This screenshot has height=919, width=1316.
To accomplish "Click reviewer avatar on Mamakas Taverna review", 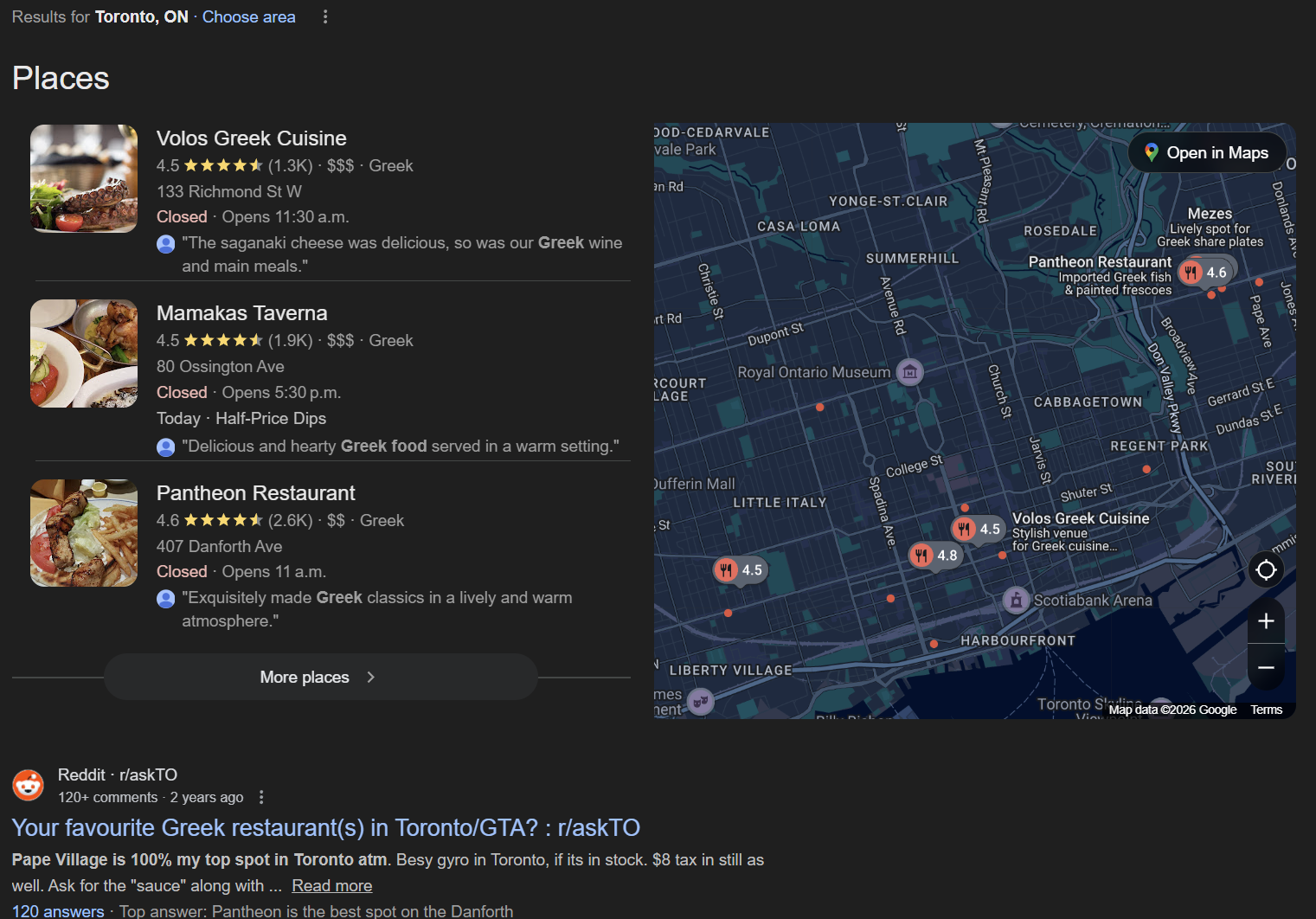I will click(x=166, y=447).
